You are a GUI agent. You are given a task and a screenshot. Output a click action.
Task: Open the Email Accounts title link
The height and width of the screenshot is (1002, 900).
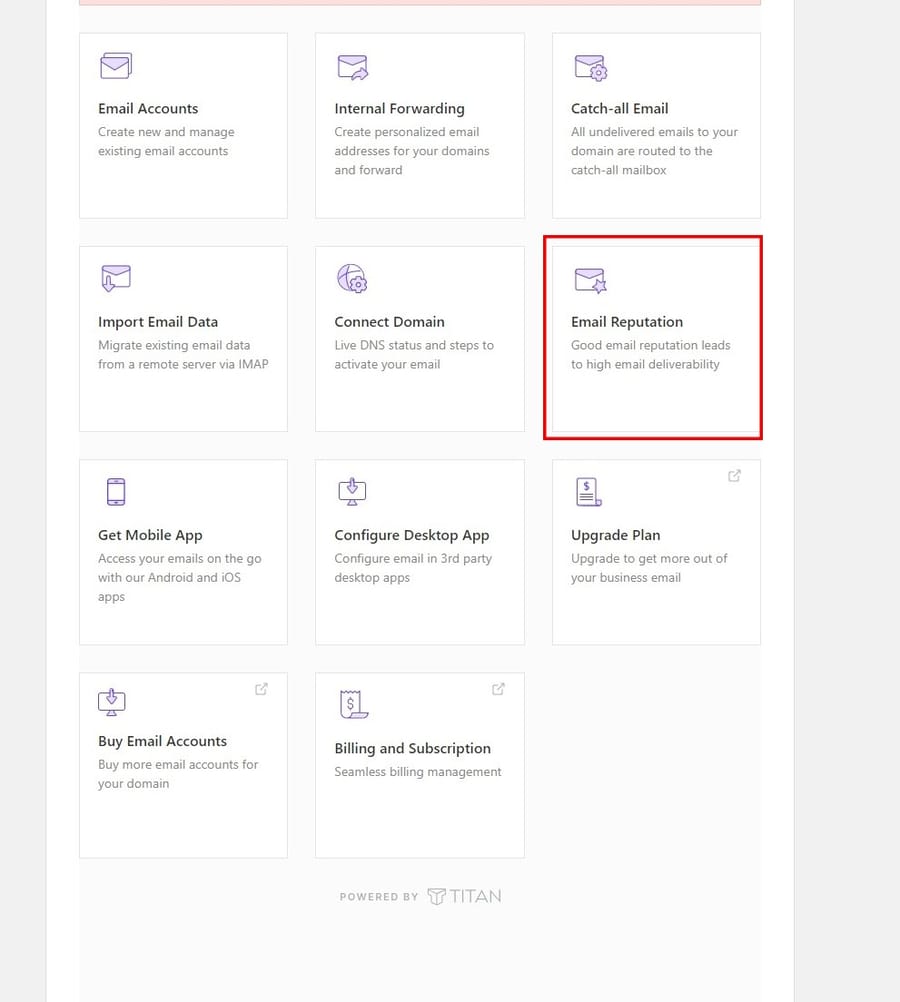coord(148,109)
